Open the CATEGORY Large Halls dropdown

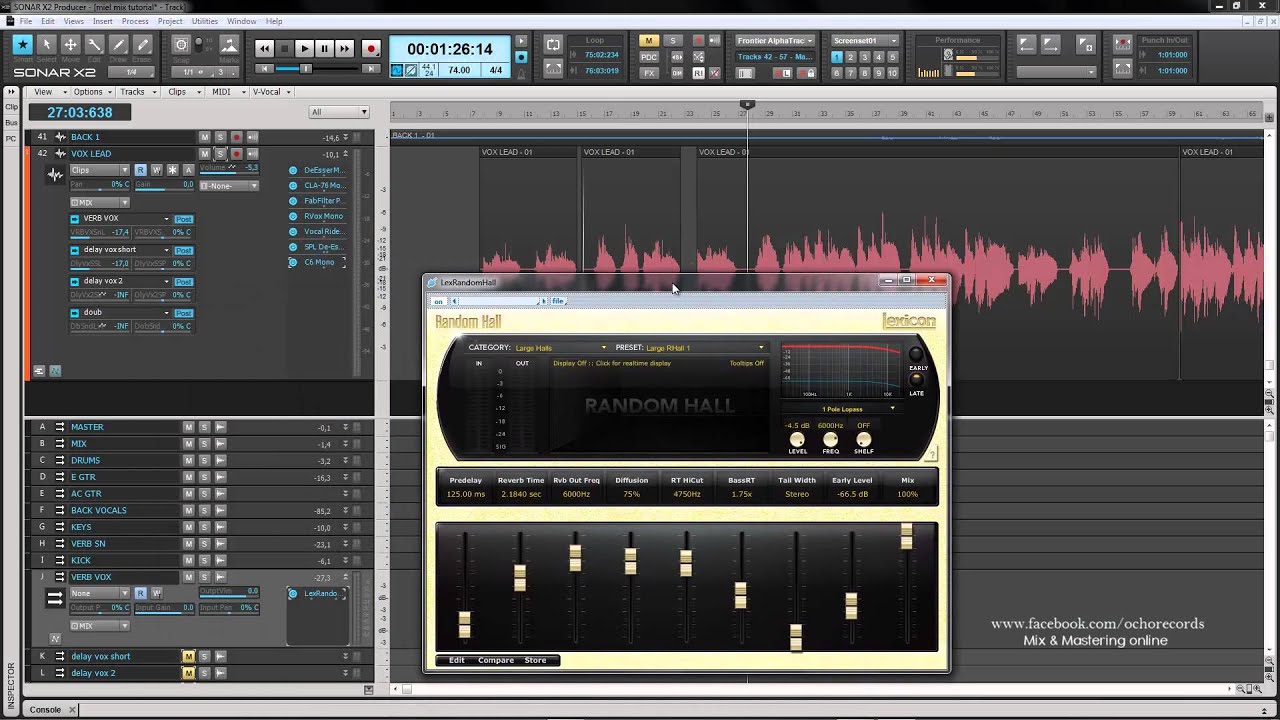click(560, 348)
